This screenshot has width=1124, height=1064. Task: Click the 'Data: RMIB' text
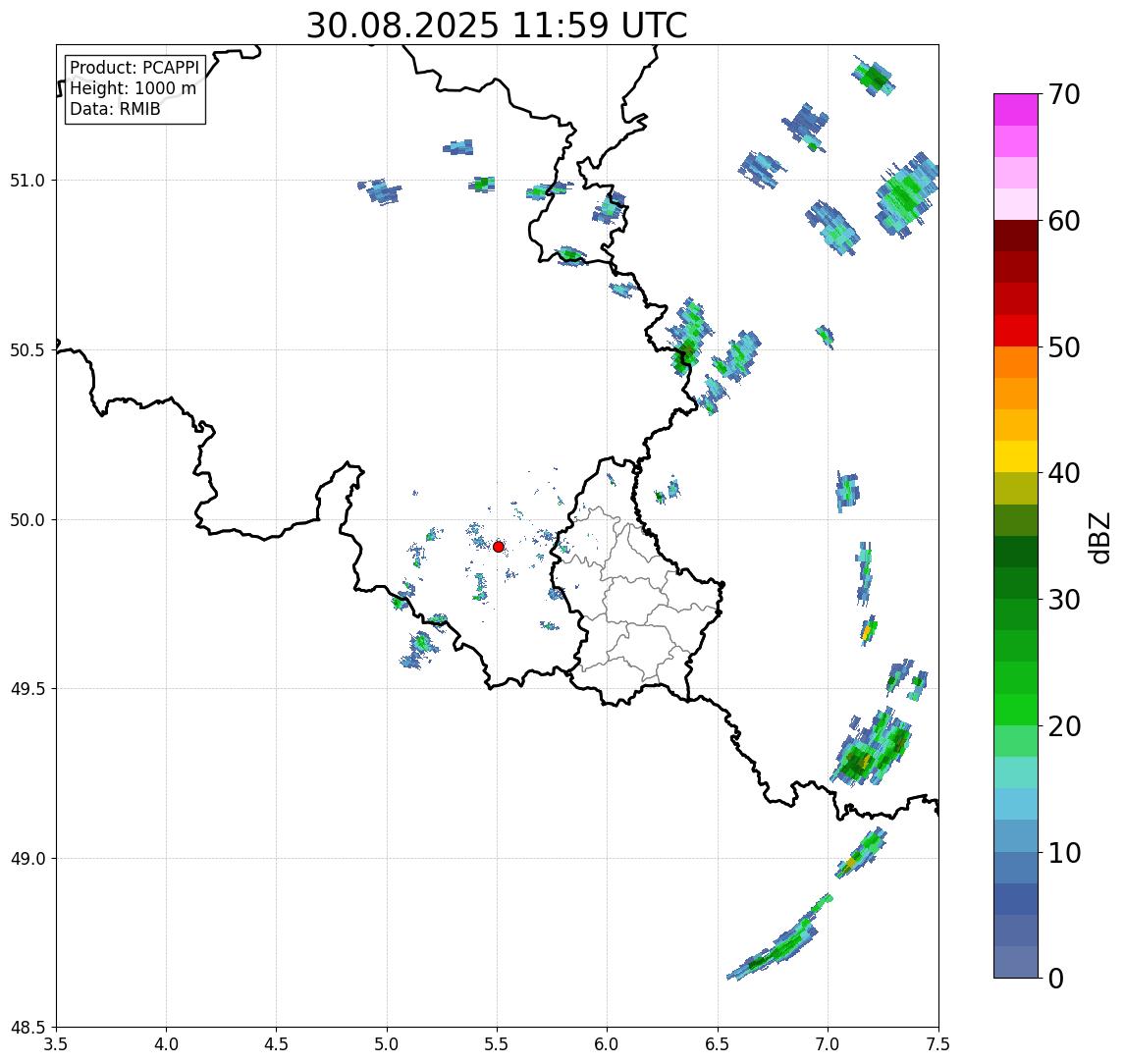click(115, 109)
